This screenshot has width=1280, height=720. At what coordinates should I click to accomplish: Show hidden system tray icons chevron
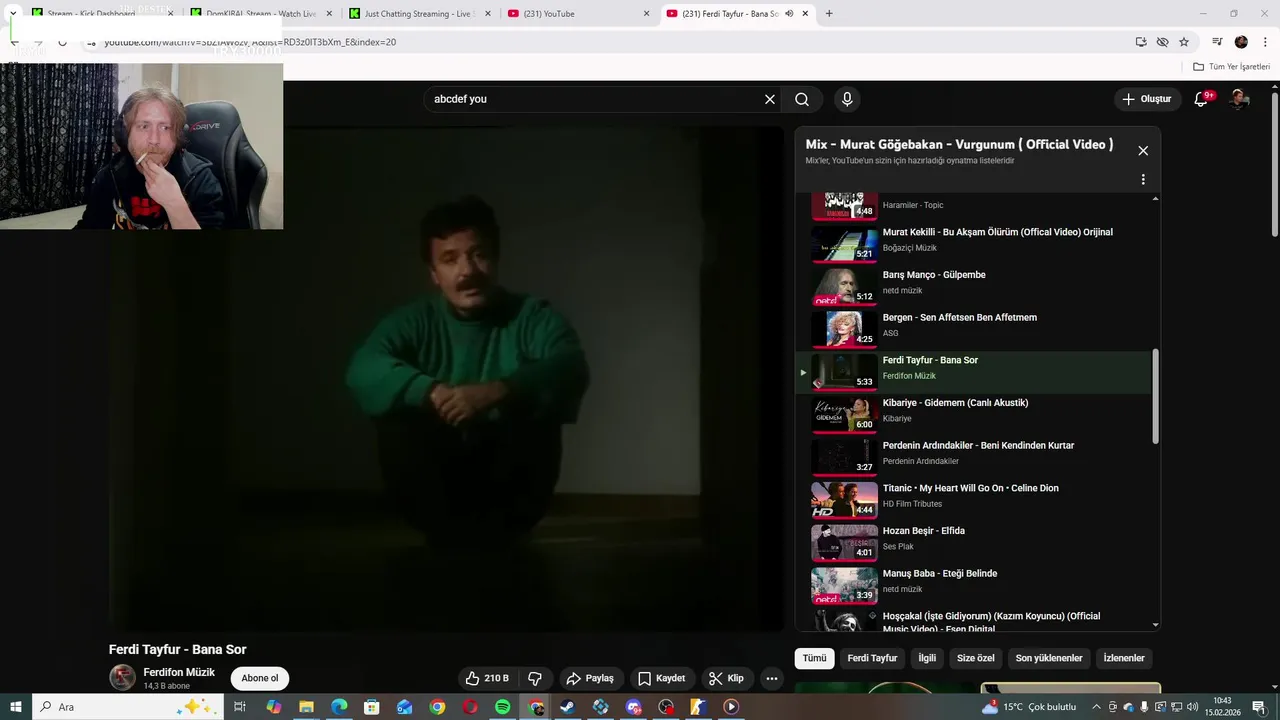[x=1096, y=707]
